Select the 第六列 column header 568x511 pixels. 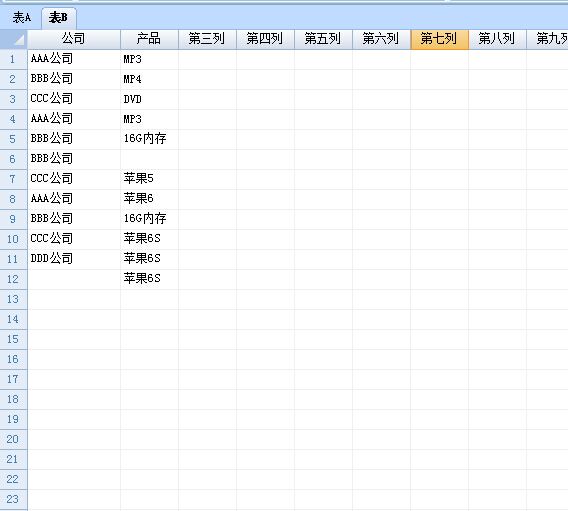point(381,39)
